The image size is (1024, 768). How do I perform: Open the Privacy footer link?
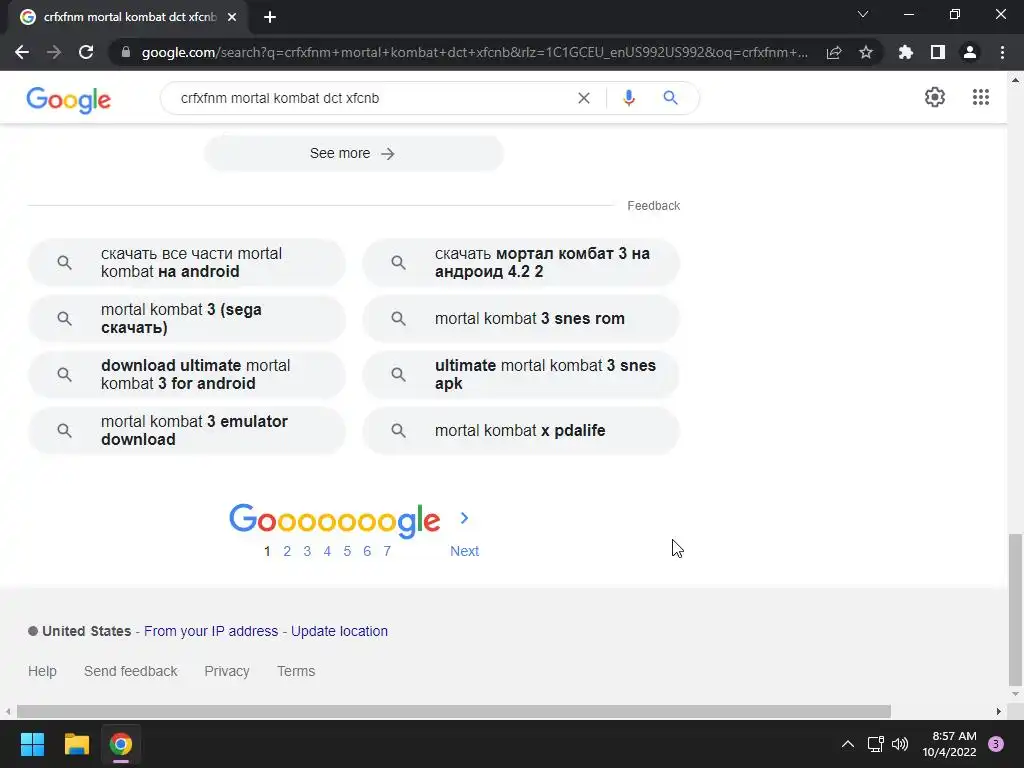point(227,671)
